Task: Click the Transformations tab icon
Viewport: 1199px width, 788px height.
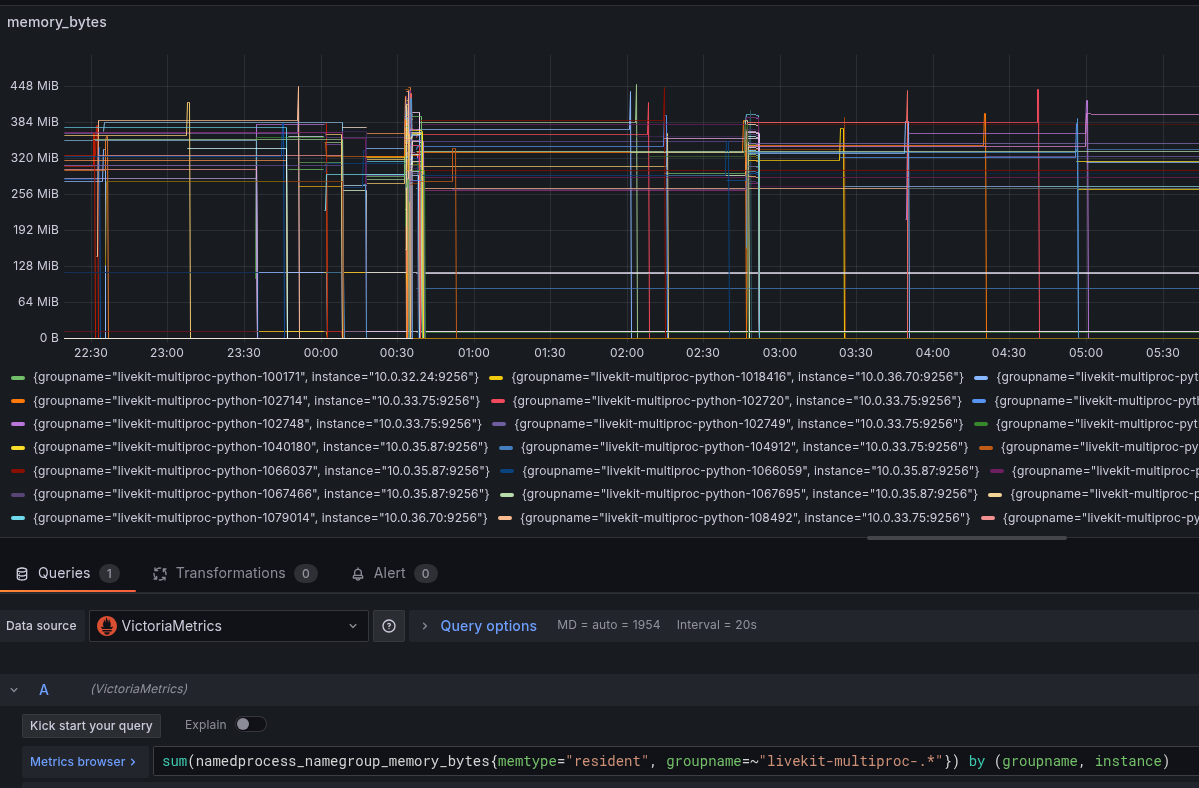Action: [160, 574]
